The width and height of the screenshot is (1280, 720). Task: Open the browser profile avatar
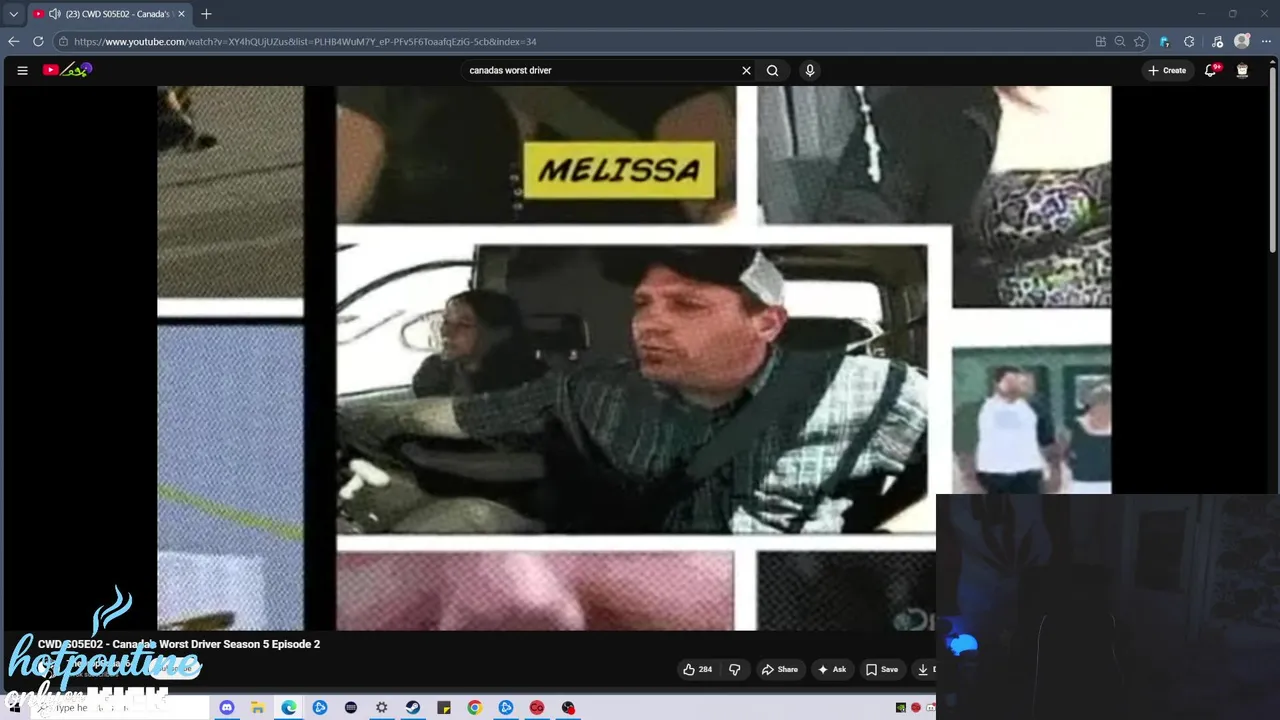click(1242, 41)
